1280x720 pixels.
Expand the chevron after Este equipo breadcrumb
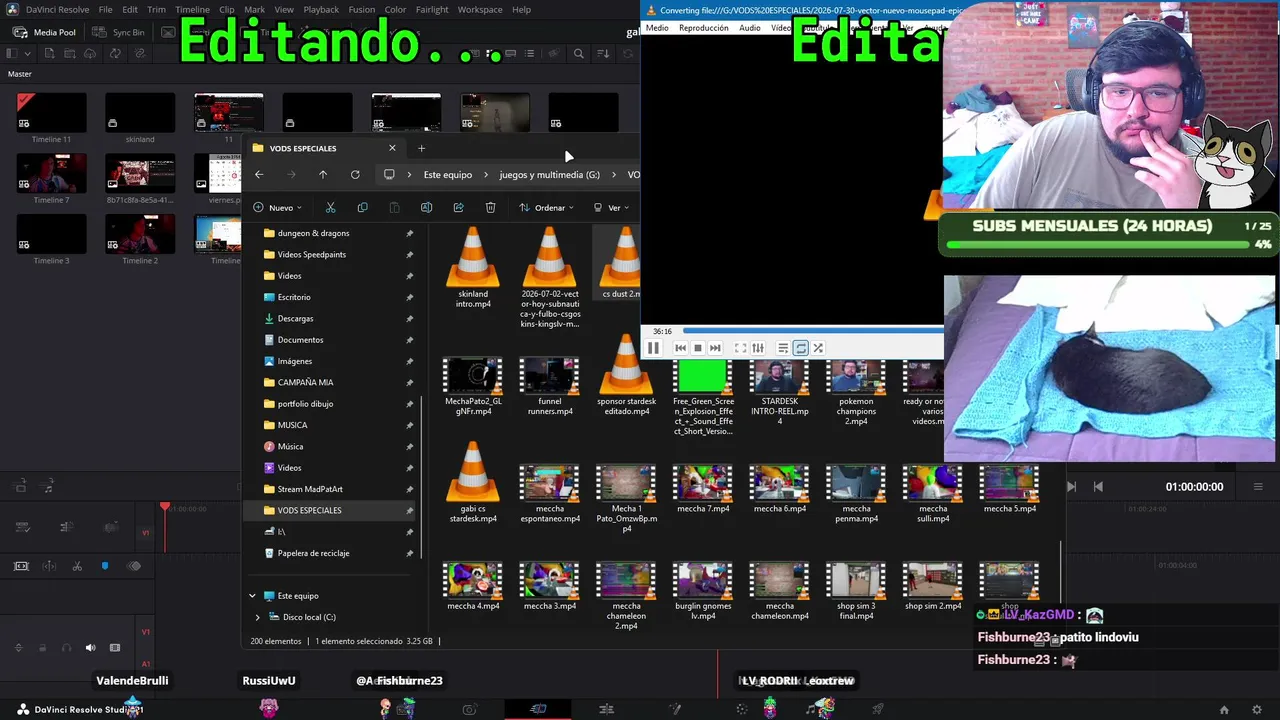coord(486,175)
